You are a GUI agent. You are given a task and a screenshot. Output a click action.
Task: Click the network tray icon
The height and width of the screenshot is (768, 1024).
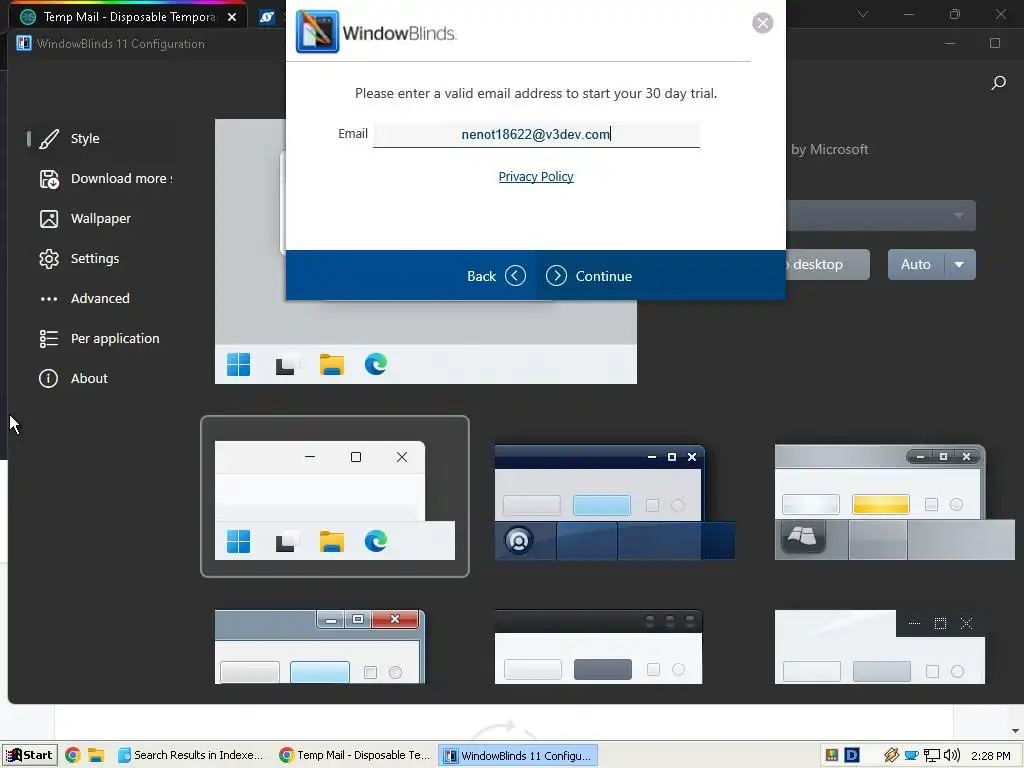click(x=932, y=756)
